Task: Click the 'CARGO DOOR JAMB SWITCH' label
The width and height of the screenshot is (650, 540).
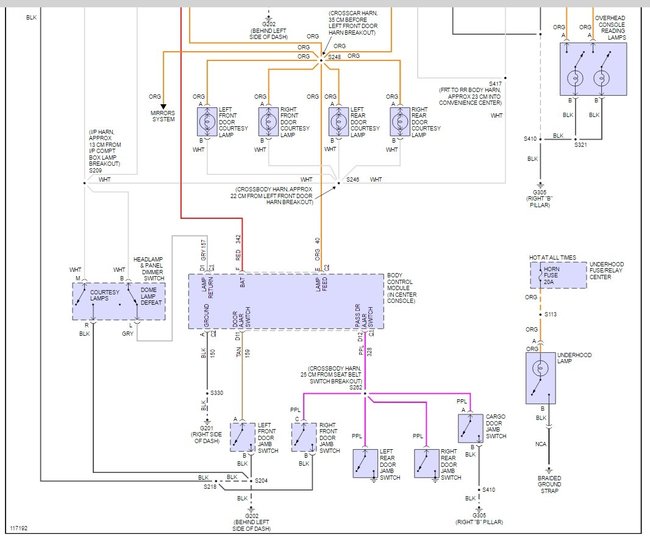Action: 496,426
